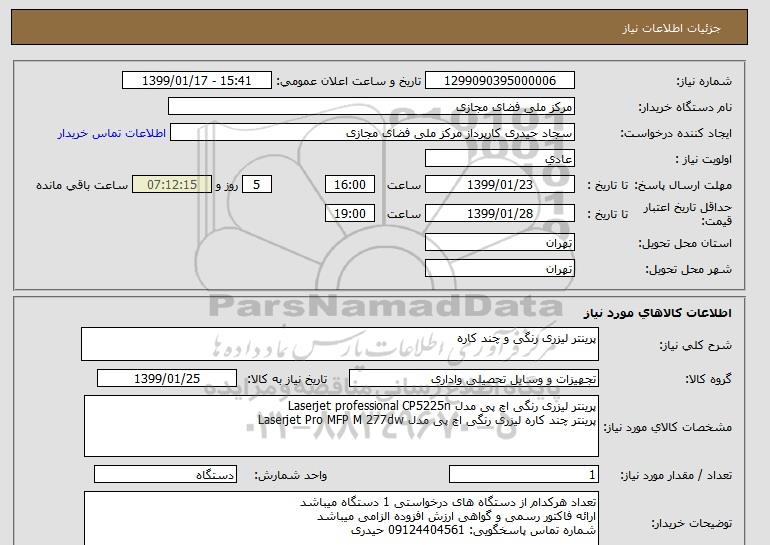770x545 pixels.
Task: Click the text 'ساعت باقی مانده'
Action: (82, 185)
